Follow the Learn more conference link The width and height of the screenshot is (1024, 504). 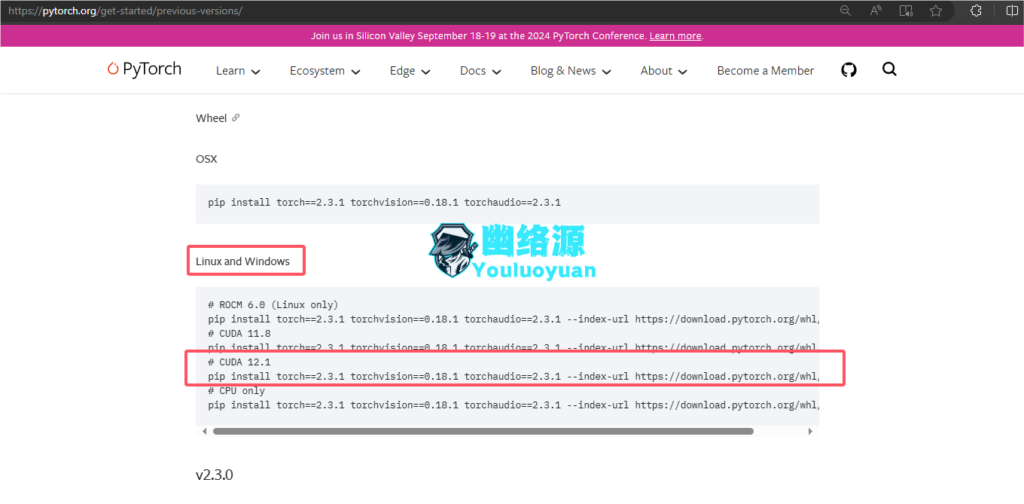675,36
